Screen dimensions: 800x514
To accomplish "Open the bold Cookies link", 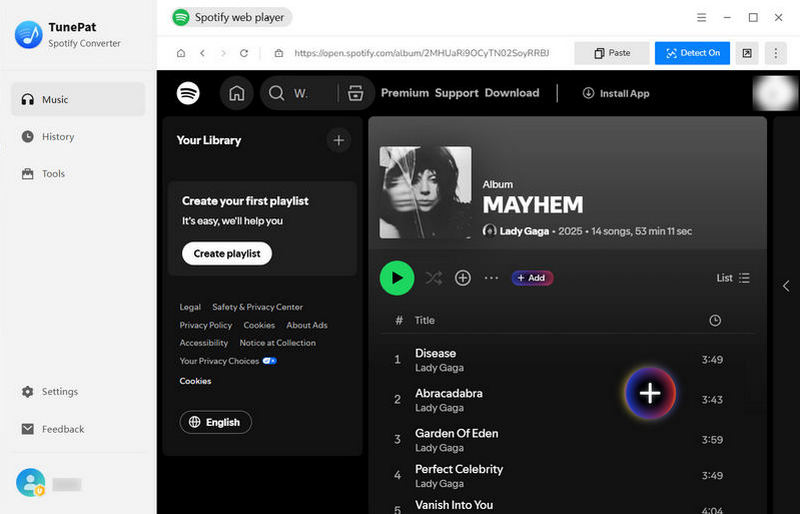I will (195, 381).
